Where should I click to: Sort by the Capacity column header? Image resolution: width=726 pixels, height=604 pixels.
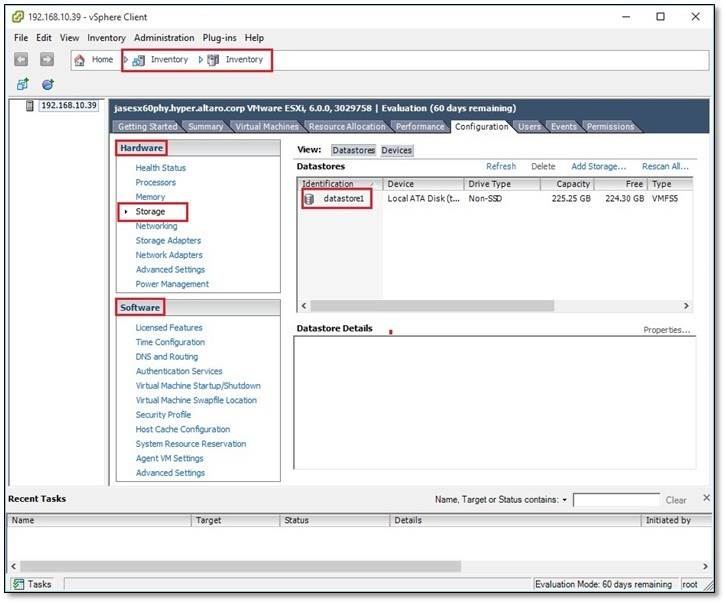[567, 184]
